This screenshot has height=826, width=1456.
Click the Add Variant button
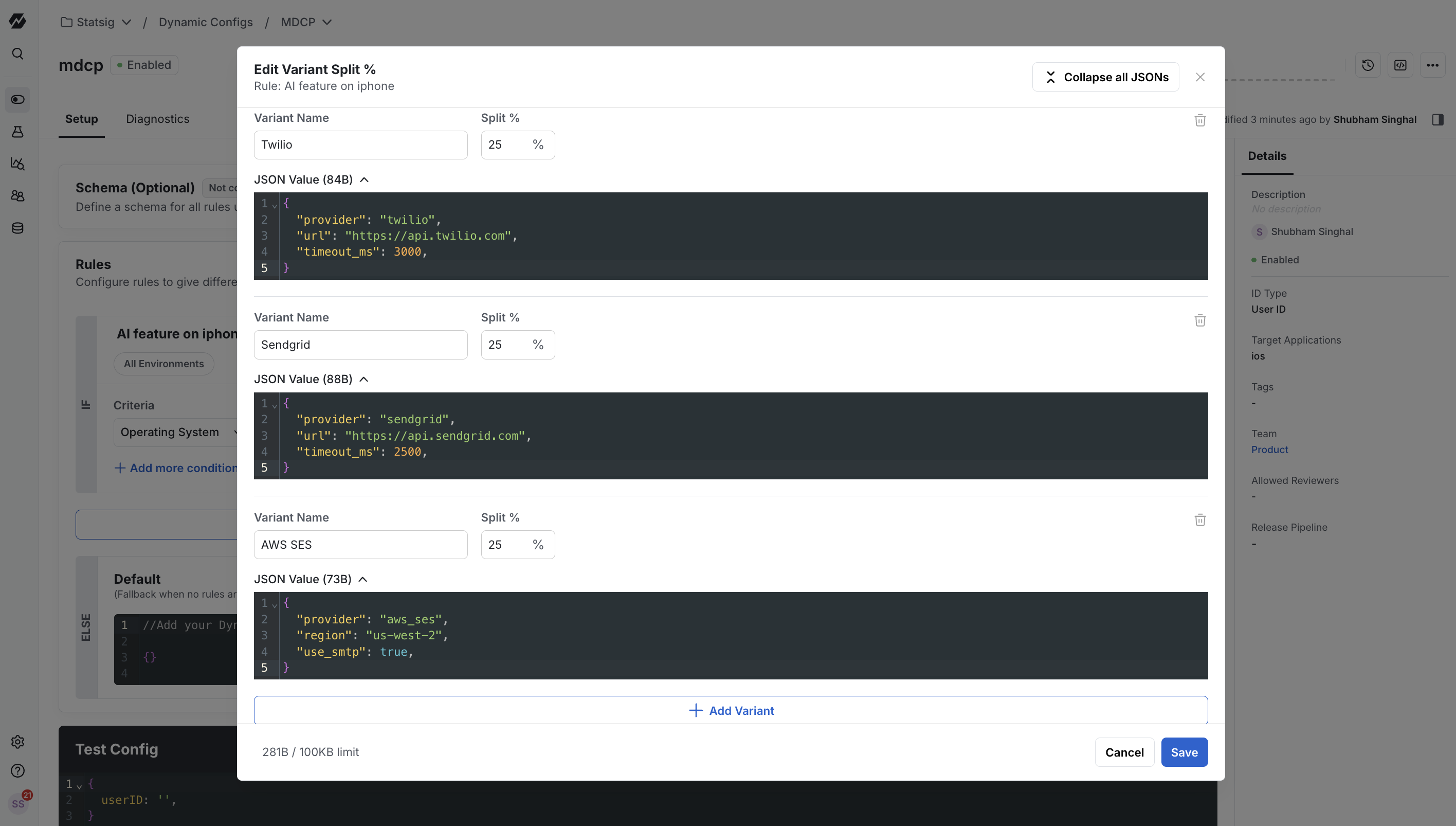click(x=730, y=710)
